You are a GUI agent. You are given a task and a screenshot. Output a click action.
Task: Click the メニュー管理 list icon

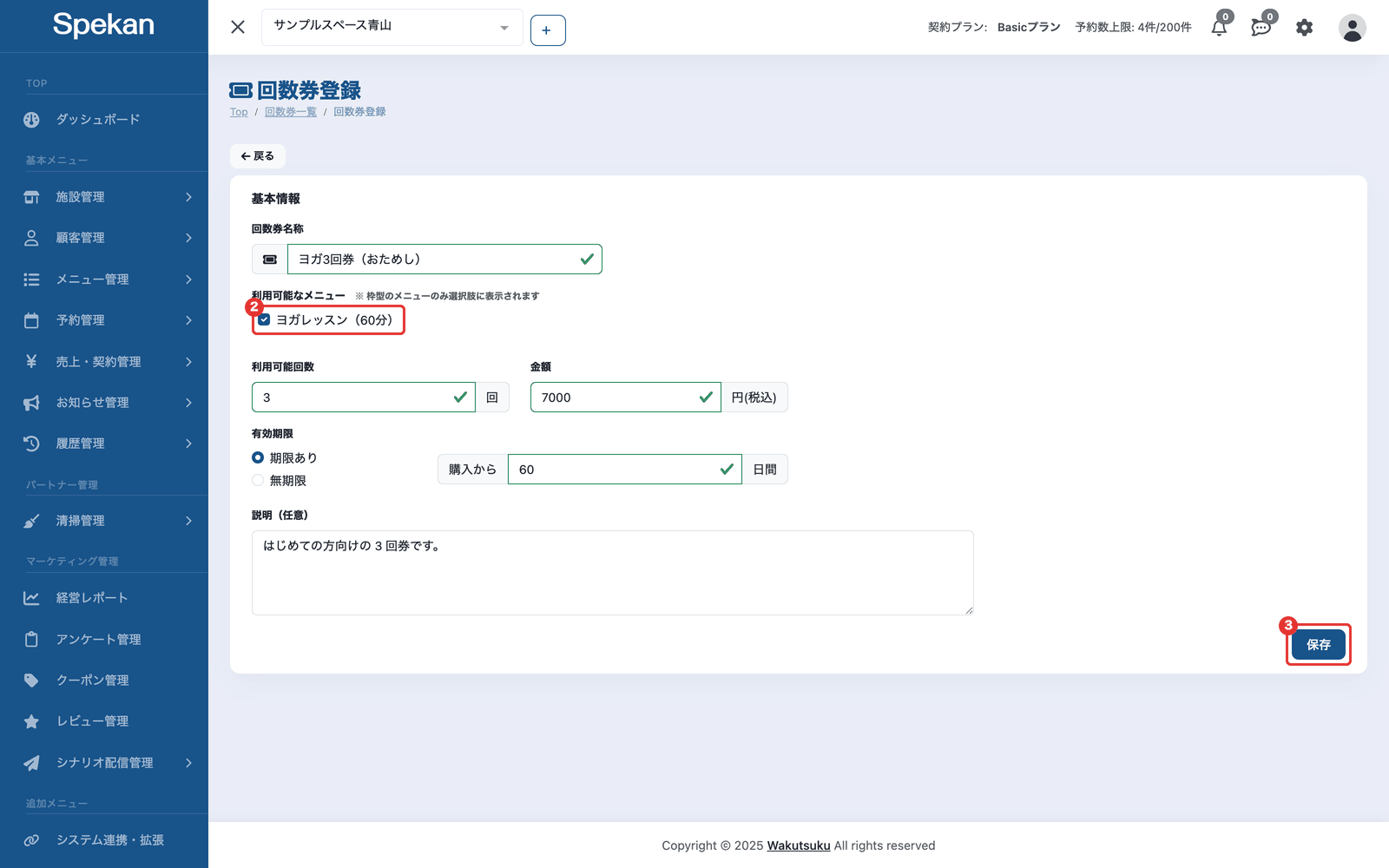click(31, 279)
